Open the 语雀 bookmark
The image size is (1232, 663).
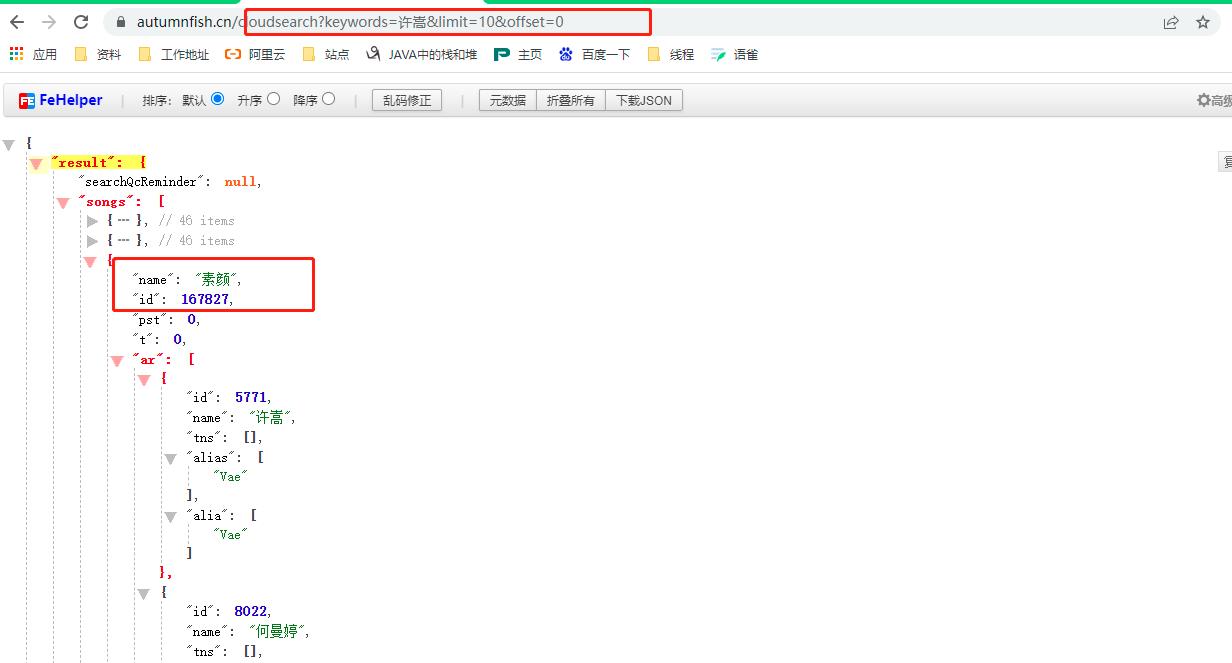[x=735, y=54]
